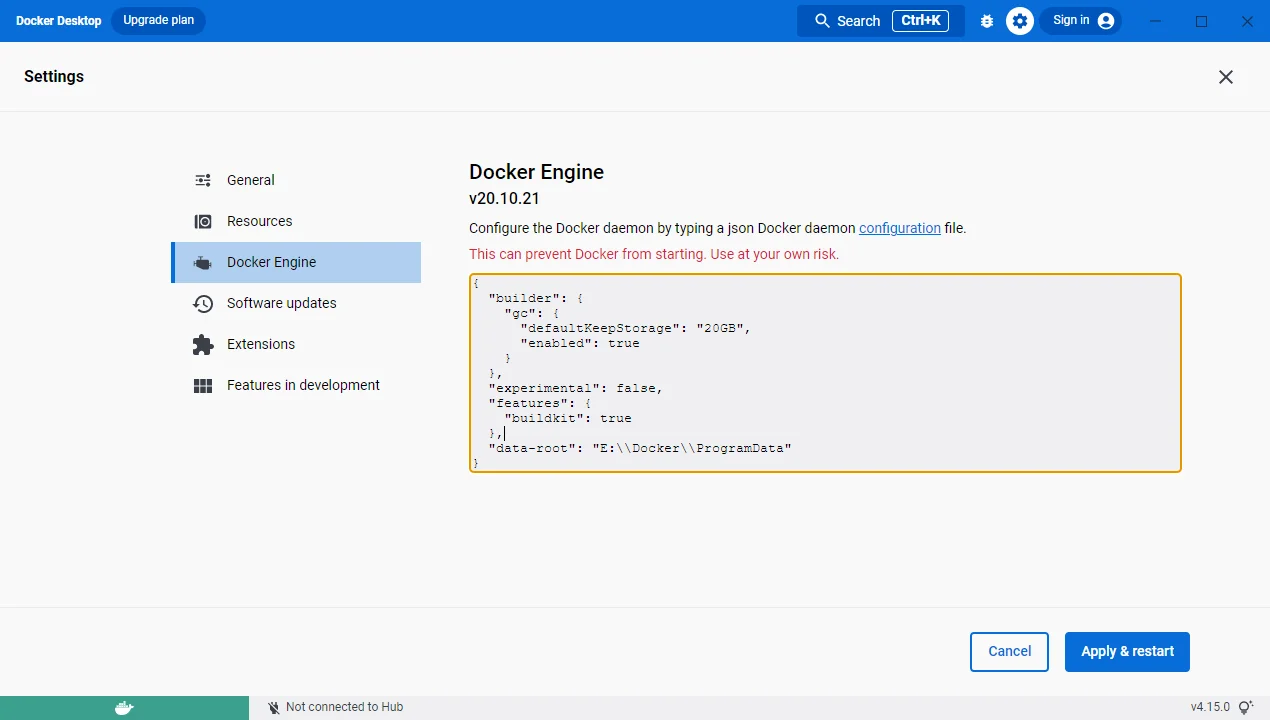
Task: Close the Settings panel with X
Action: click(x=1225, y=77)
